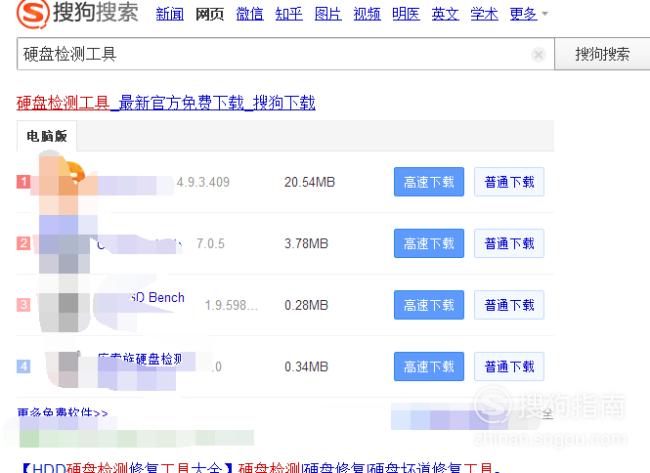
Task: Click version text 4.9.3.409
Action: pyautogui.click(x=203, y=182)
